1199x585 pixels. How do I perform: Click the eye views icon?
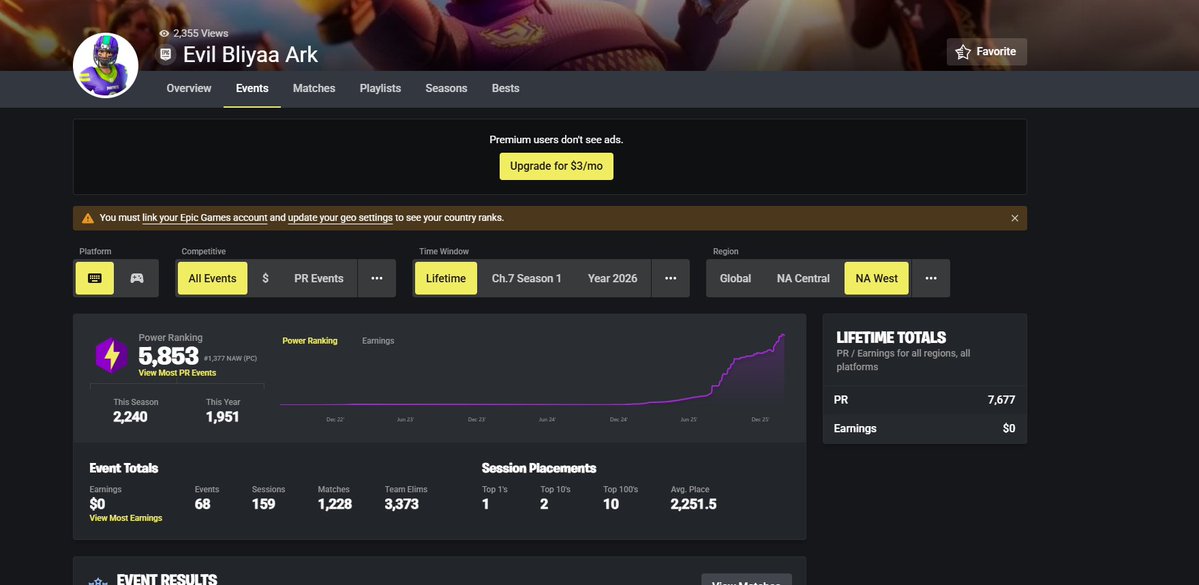coord(164,34)
